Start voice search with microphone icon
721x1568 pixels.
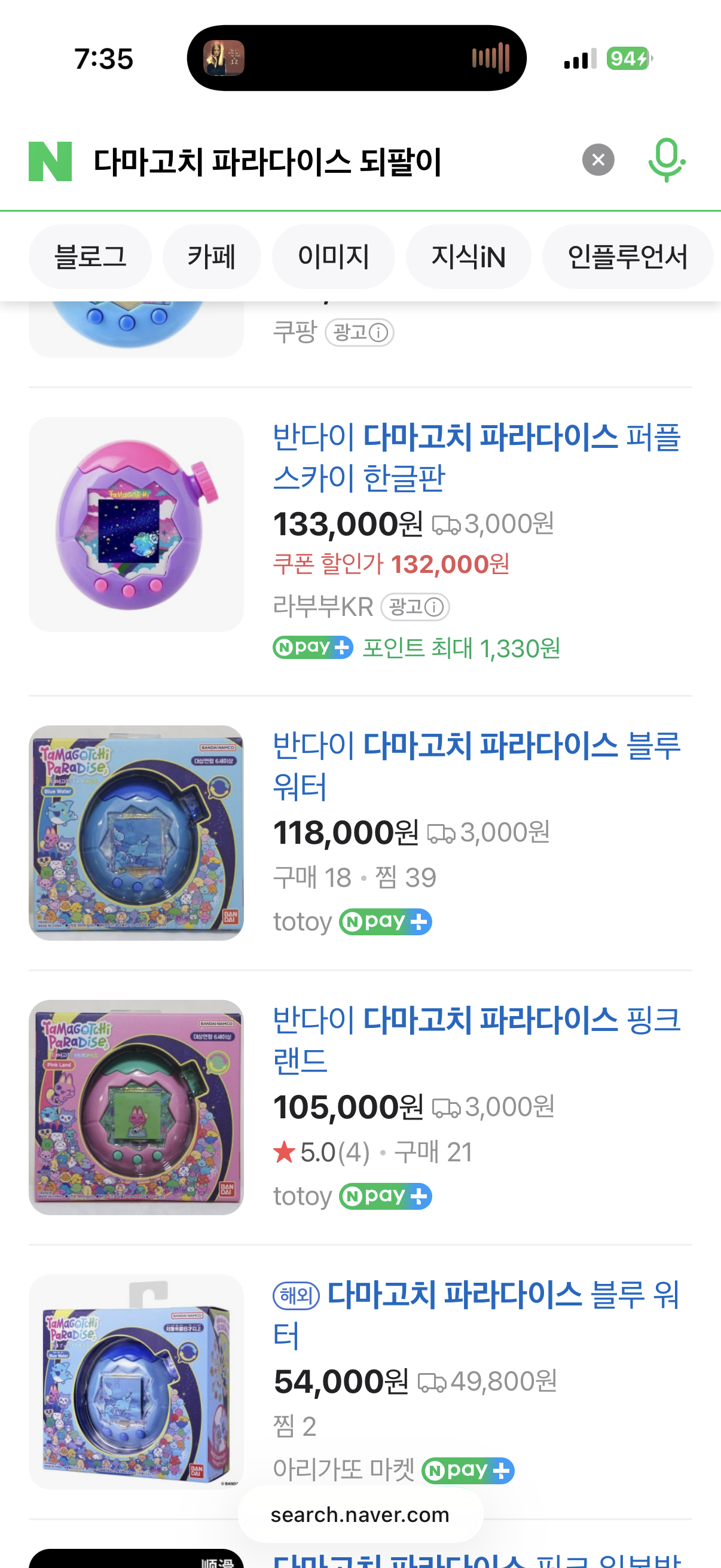point(666,160)
